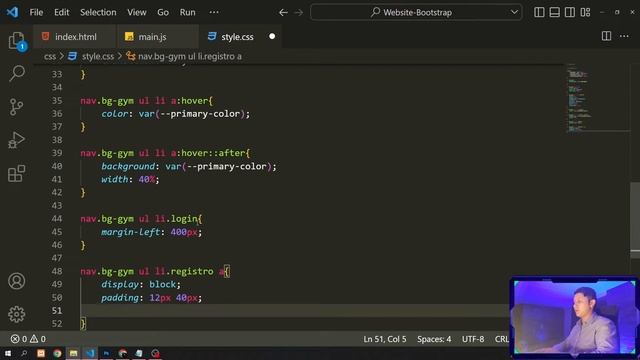
Task: Toggle the bottom panel layout icon
Action: tap(554, 12)
